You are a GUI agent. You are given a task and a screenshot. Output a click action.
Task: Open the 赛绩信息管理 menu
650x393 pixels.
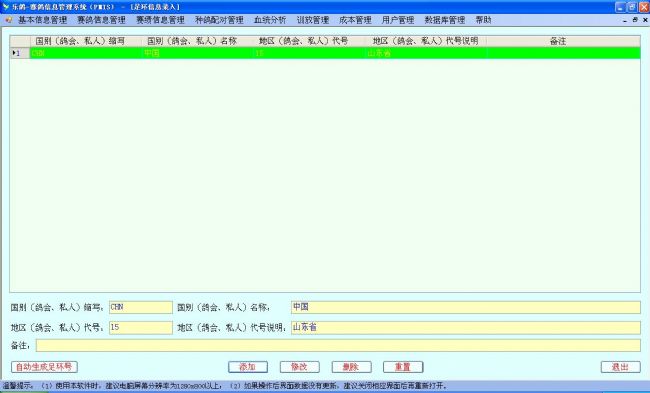coord(160,20)
